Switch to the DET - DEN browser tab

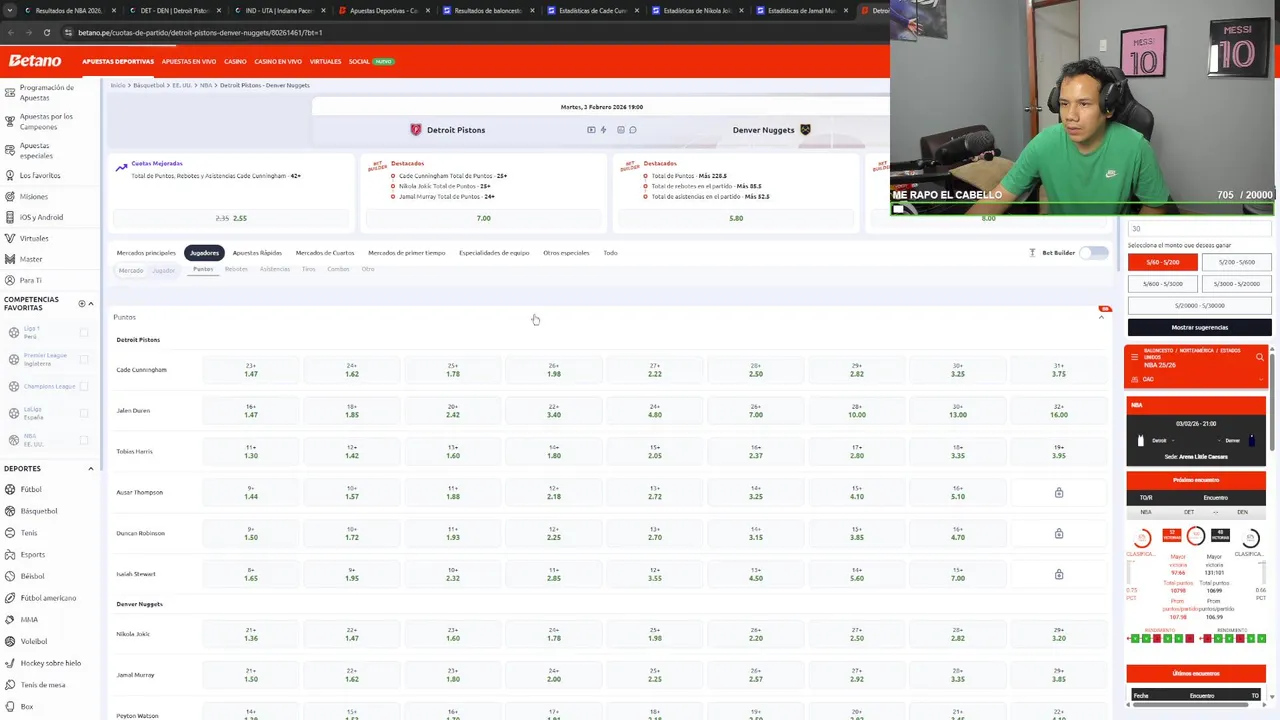[174, 11]
